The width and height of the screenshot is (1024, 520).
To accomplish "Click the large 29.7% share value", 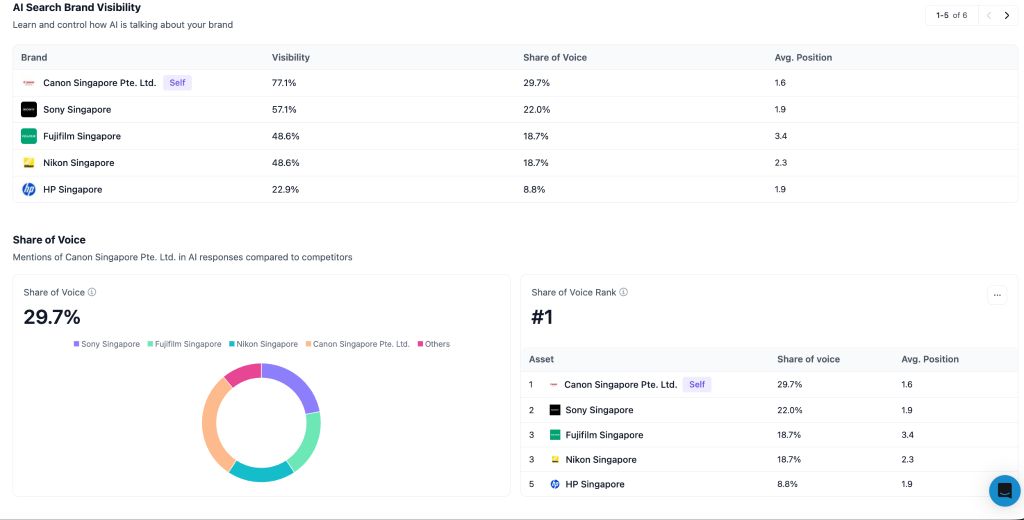I will tap(52, 317).
